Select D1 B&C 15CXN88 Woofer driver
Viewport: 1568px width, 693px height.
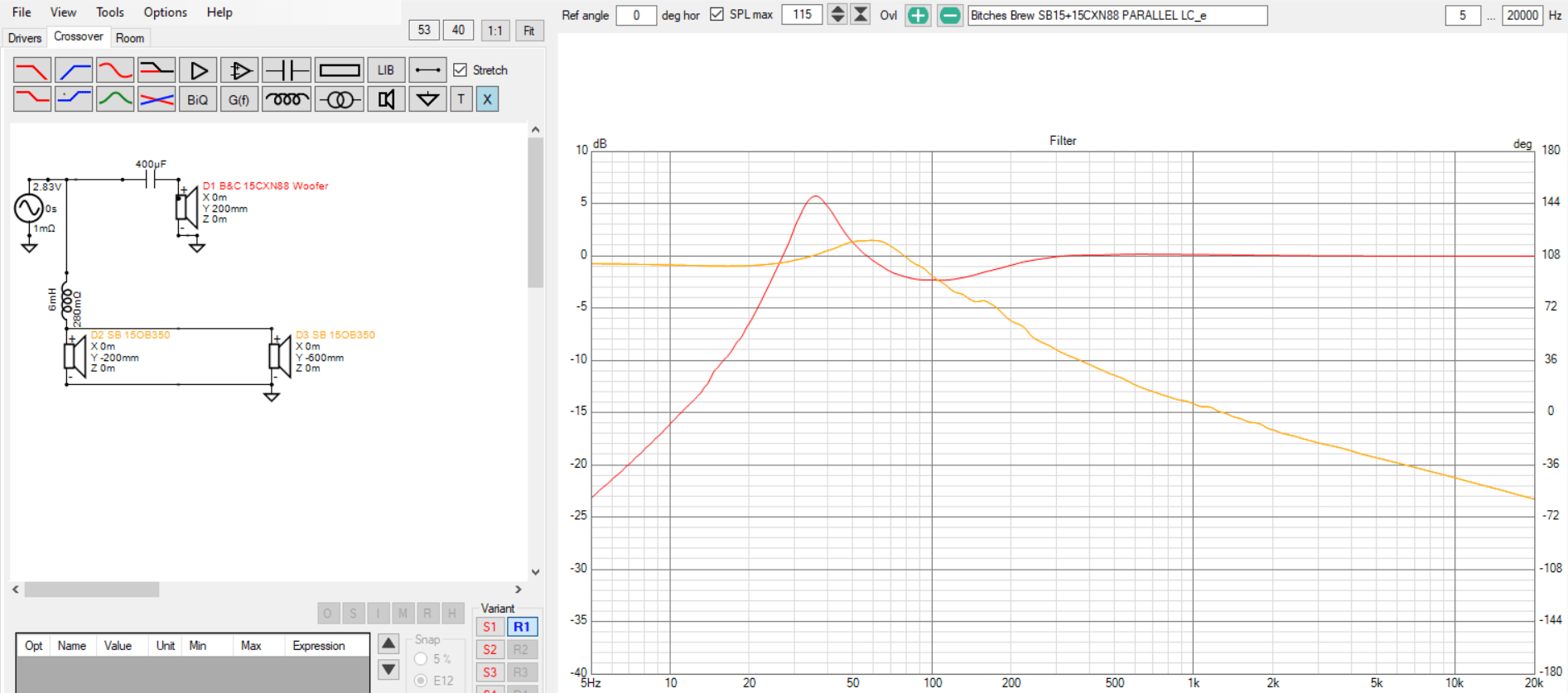point(188,207)
